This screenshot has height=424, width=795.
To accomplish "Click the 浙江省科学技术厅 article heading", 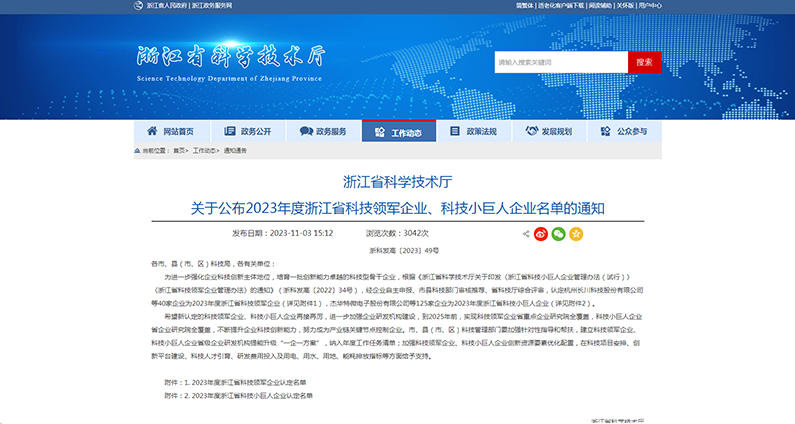I will pyautogui.click(x=398, y=182).
